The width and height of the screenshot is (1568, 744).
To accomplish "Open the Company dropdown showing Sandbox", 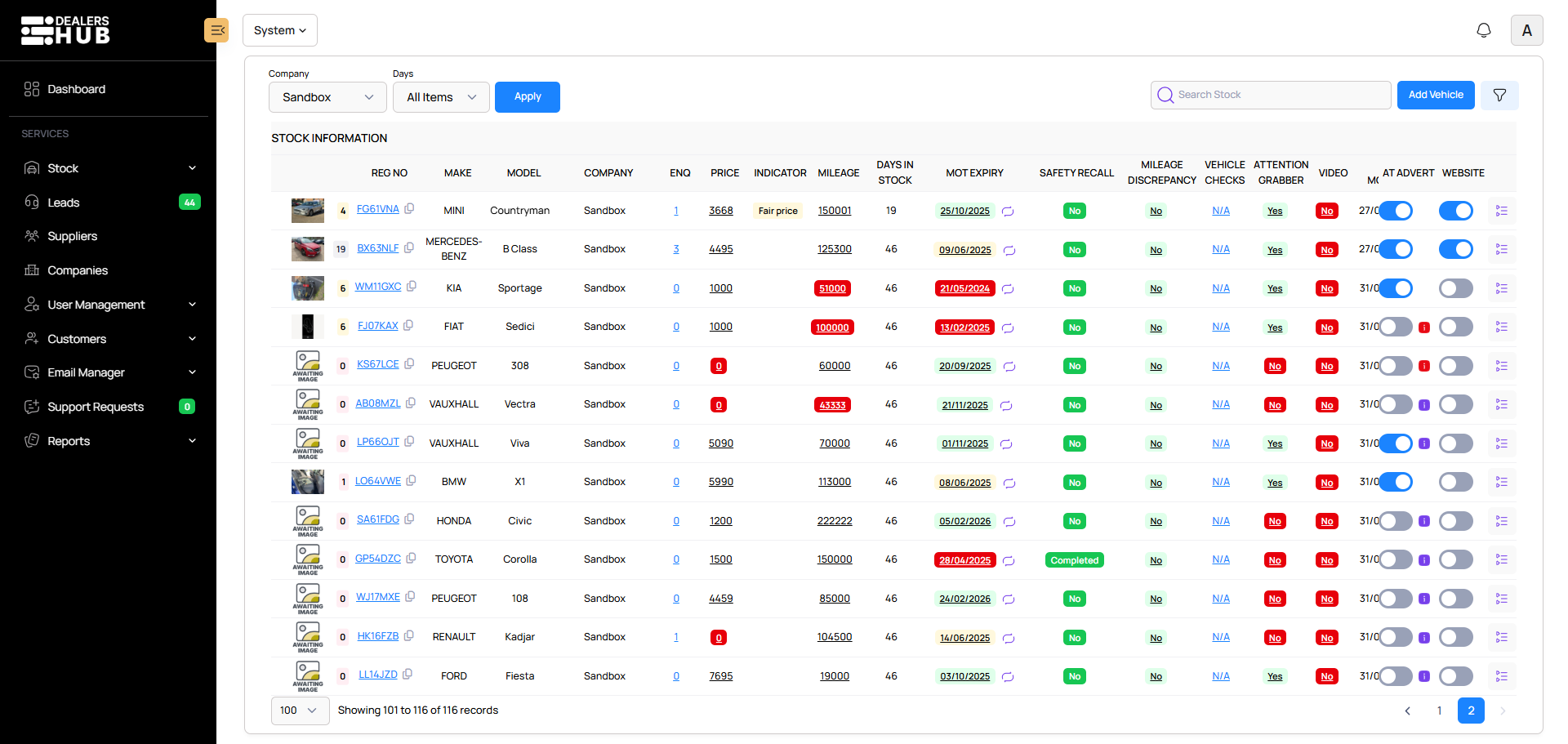I will pyautogui.click(x=327, y=96).
